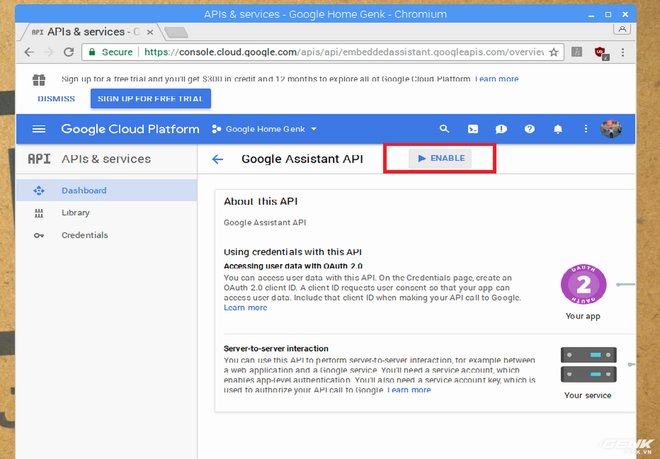Click the 'APIs & services' sidebar title

[106, 159]
